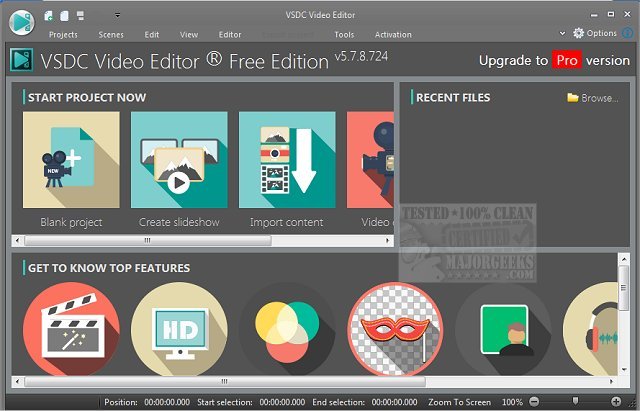Image resolution: width=640 pixels, height=411 pixels.
Task: Open the Projects menu
Action: tap(63, 35)
